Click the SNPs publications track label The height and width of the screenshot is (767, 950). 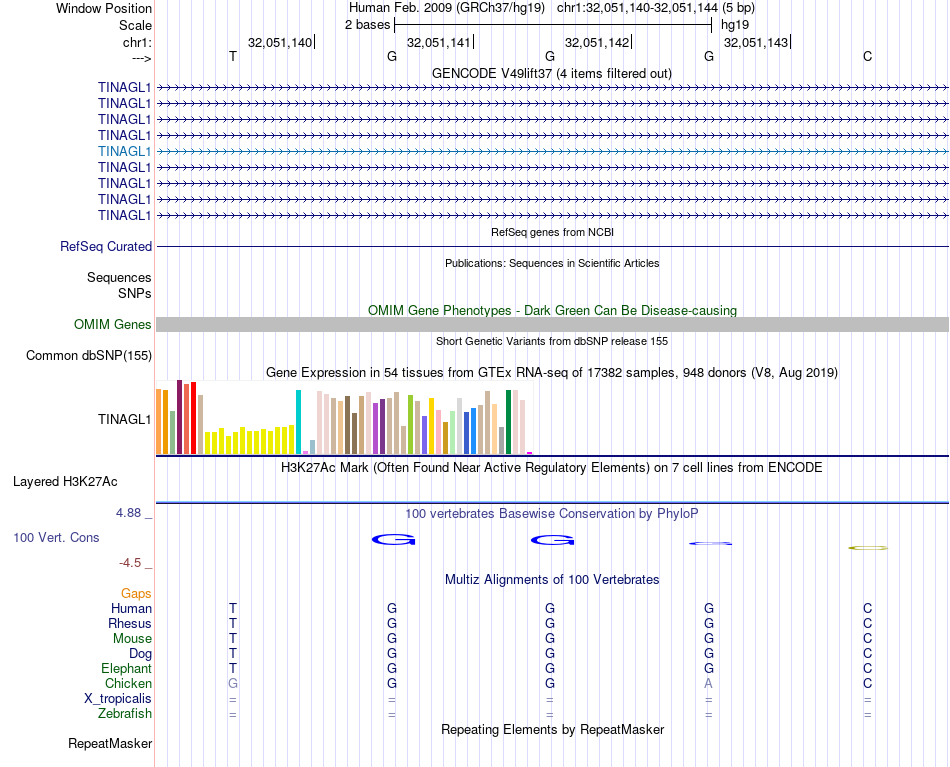coord(135,293)
